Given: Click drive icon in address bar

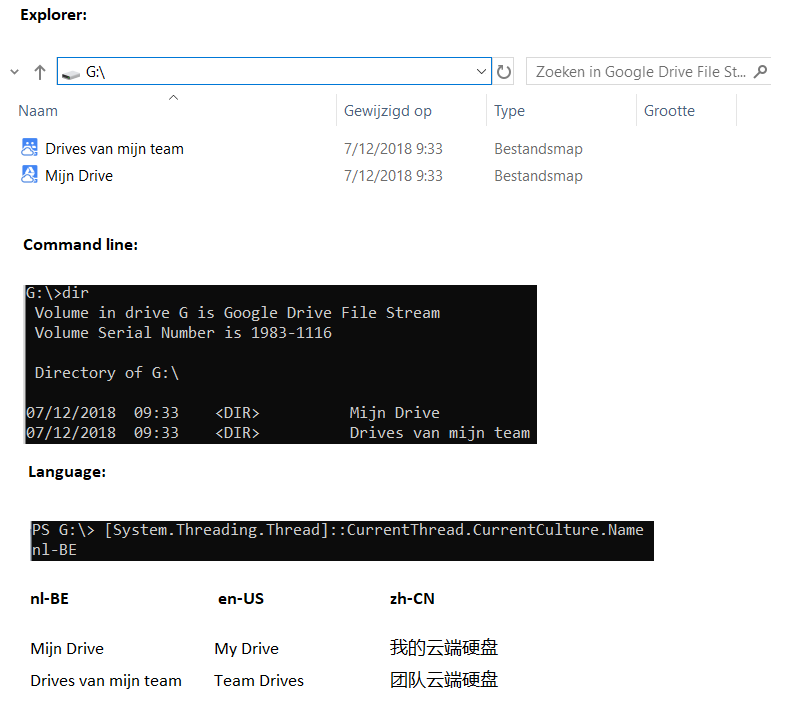Looking at the screenshot, I should point(71,73).
